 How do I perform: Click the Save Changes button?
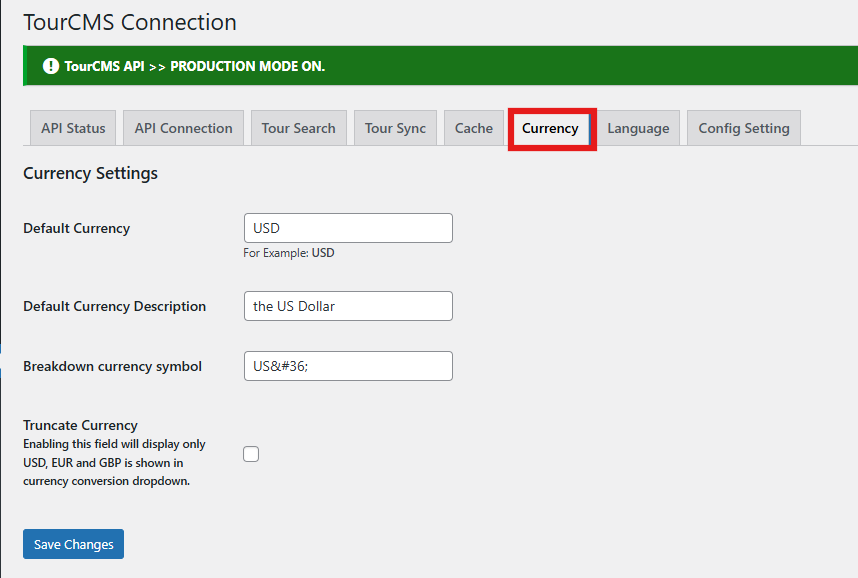coord(73,544)
